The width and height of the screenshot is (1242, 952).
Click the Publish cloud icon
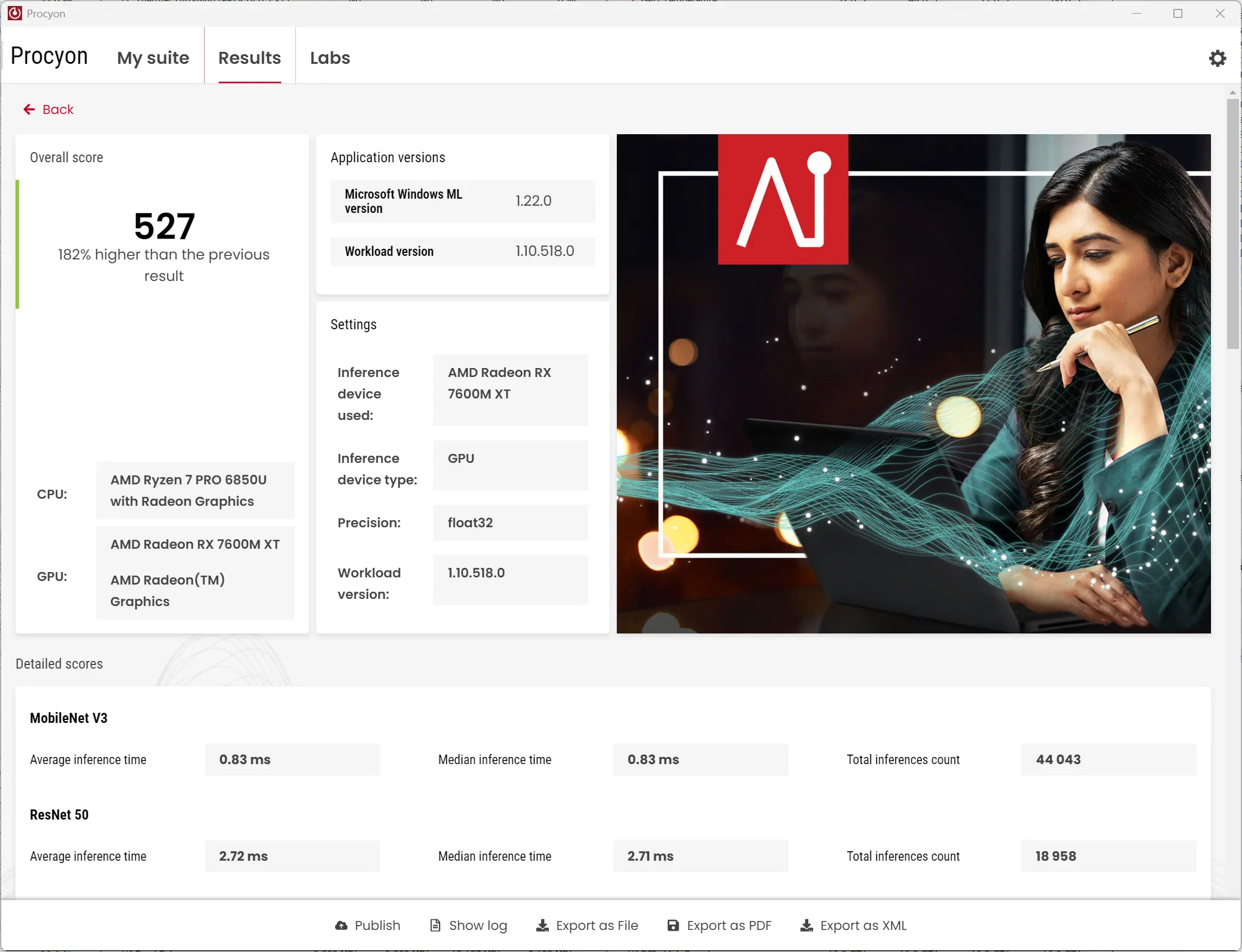coord(341,925)
